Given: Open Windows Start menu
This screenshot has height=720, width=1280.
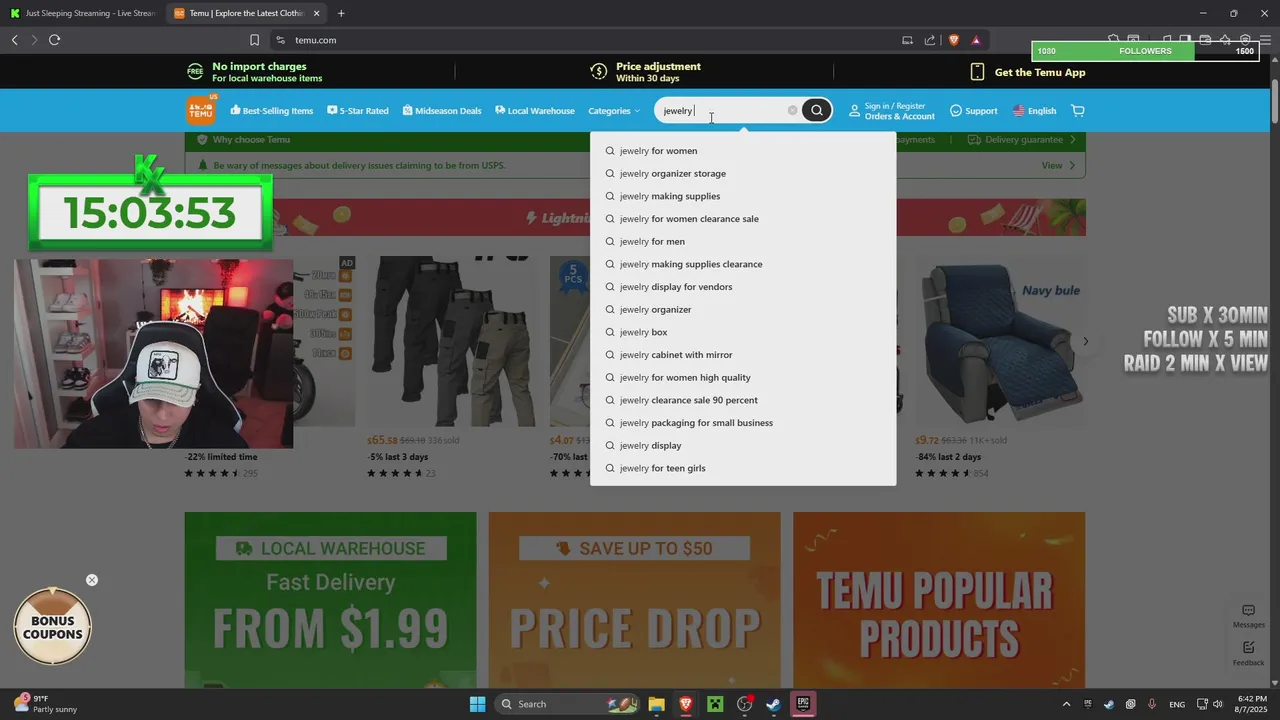Looking at the screenshot, I should (477, 704).
